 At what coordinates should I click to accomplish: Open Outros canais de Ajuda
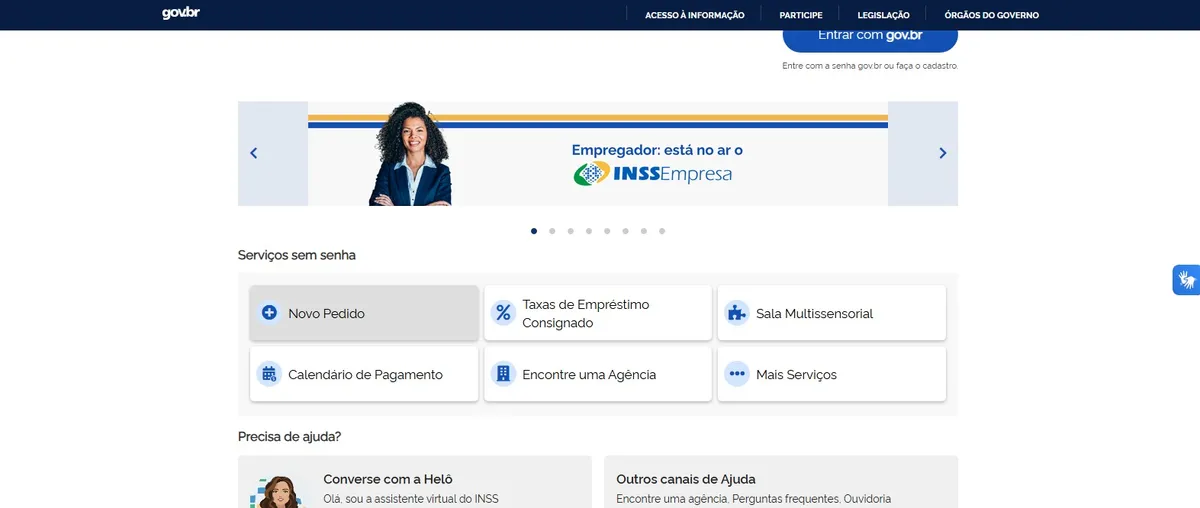[x=781, y=482]
